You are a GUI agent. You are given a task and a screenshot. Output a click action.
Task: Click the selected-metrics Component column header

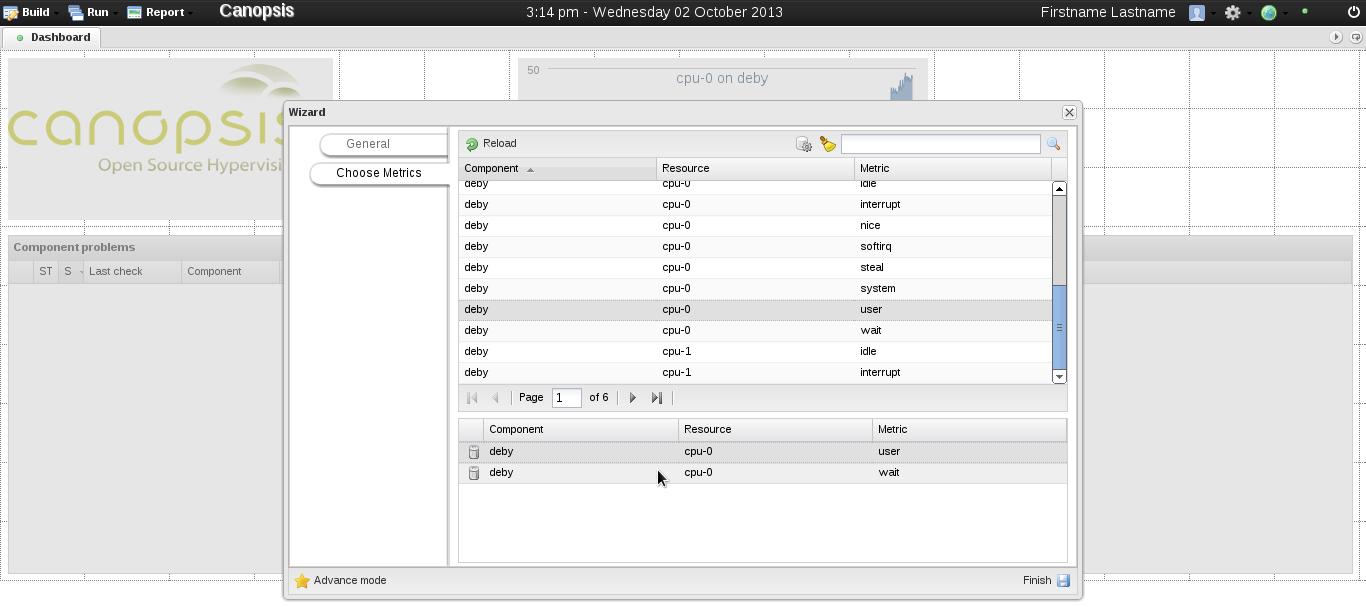click(581, 429)
